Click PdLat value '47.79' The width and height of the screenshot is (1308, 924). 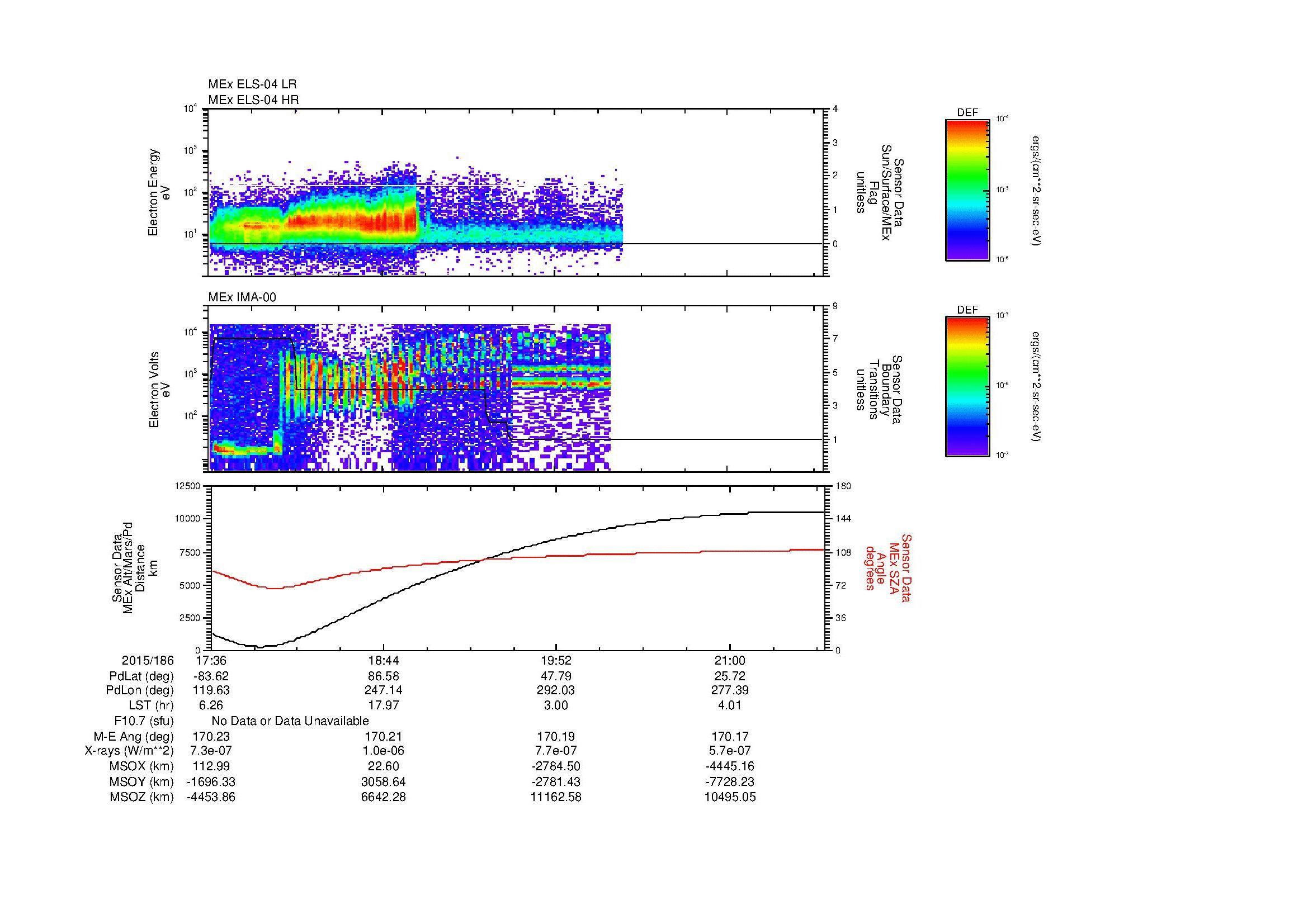(x=556, y=676)
